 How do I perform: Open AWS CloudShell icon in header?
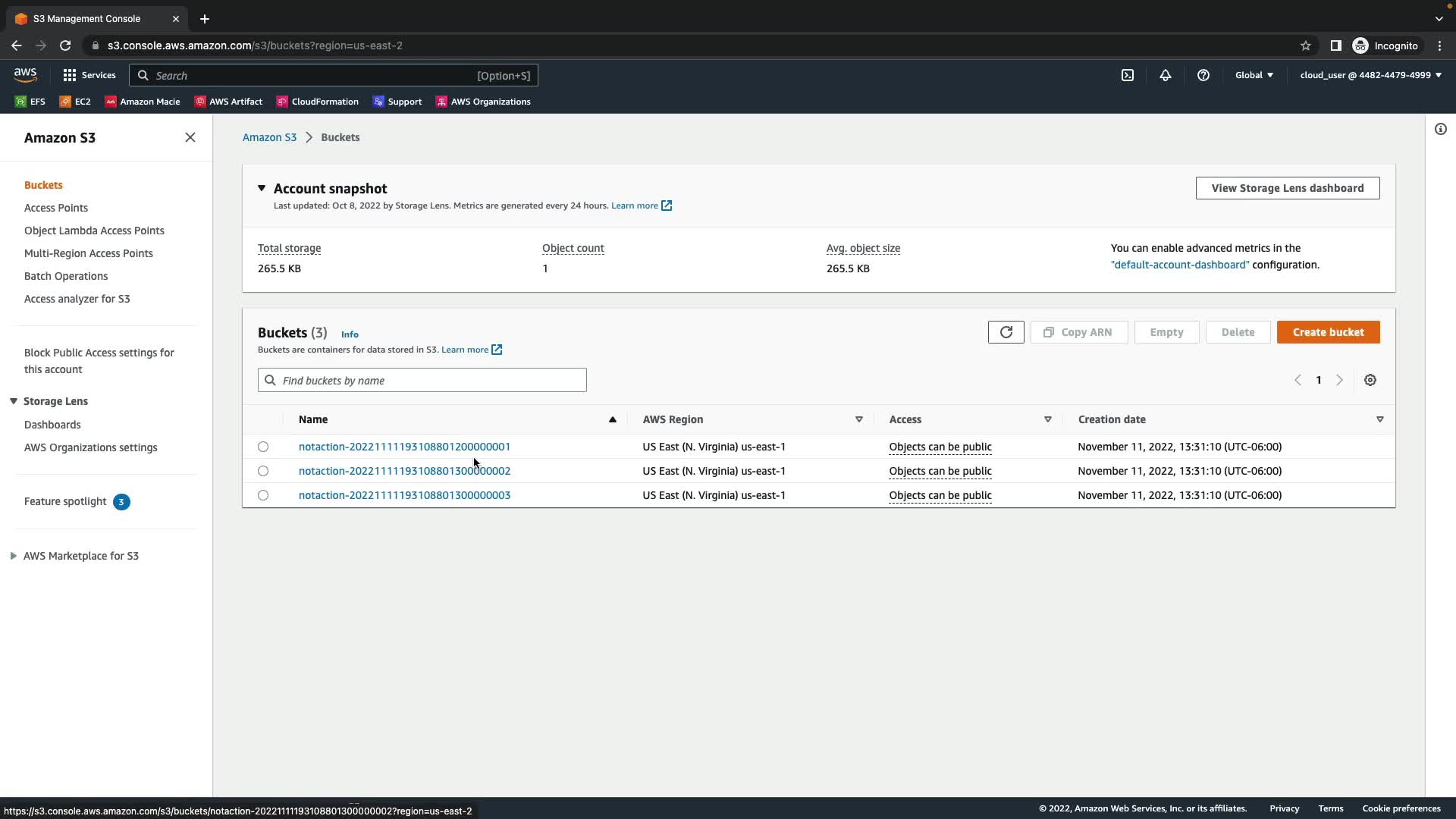1128,75
